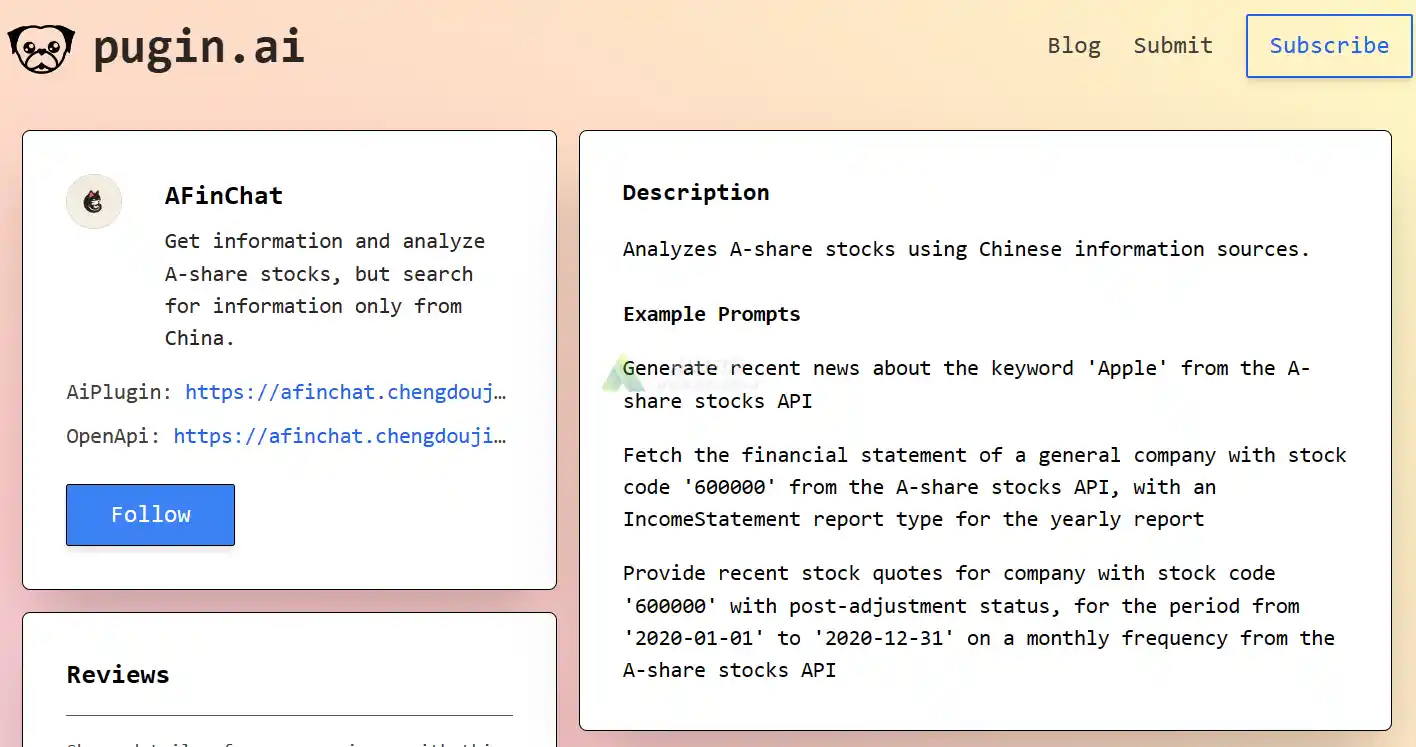The width and height of the screenshot is (1416, 747).
Task: Click the Example Prompts heading
Action: pos(712,314)
